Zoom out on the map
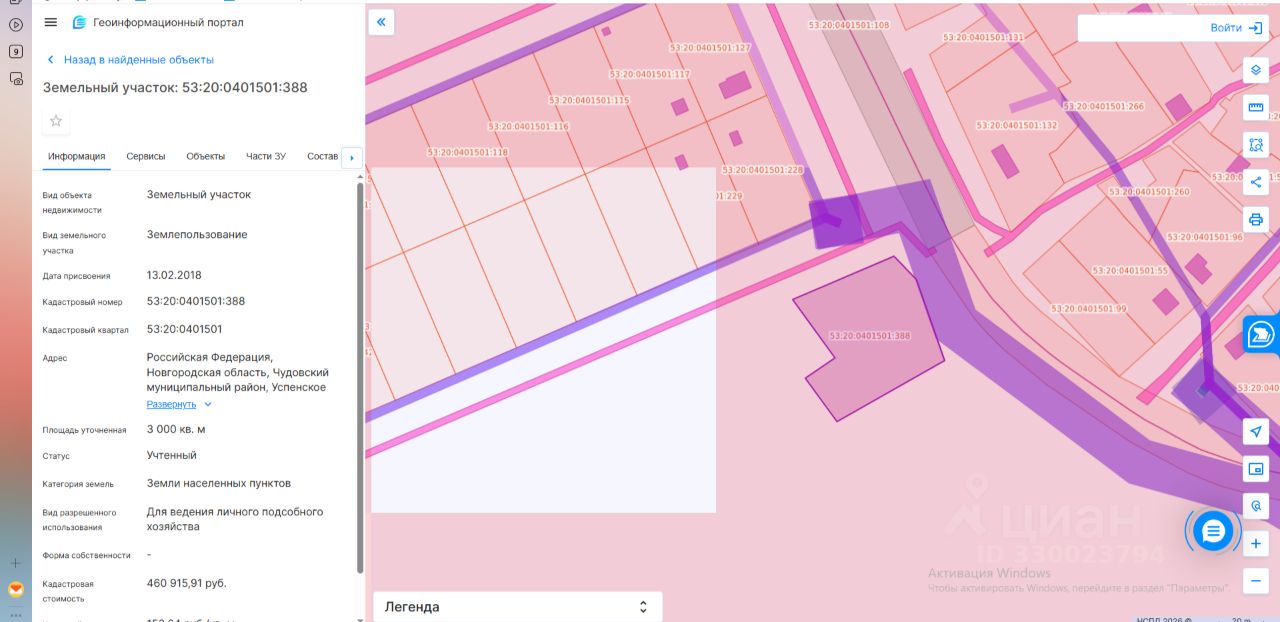1280x622 pixels. tap(1256, 581)
